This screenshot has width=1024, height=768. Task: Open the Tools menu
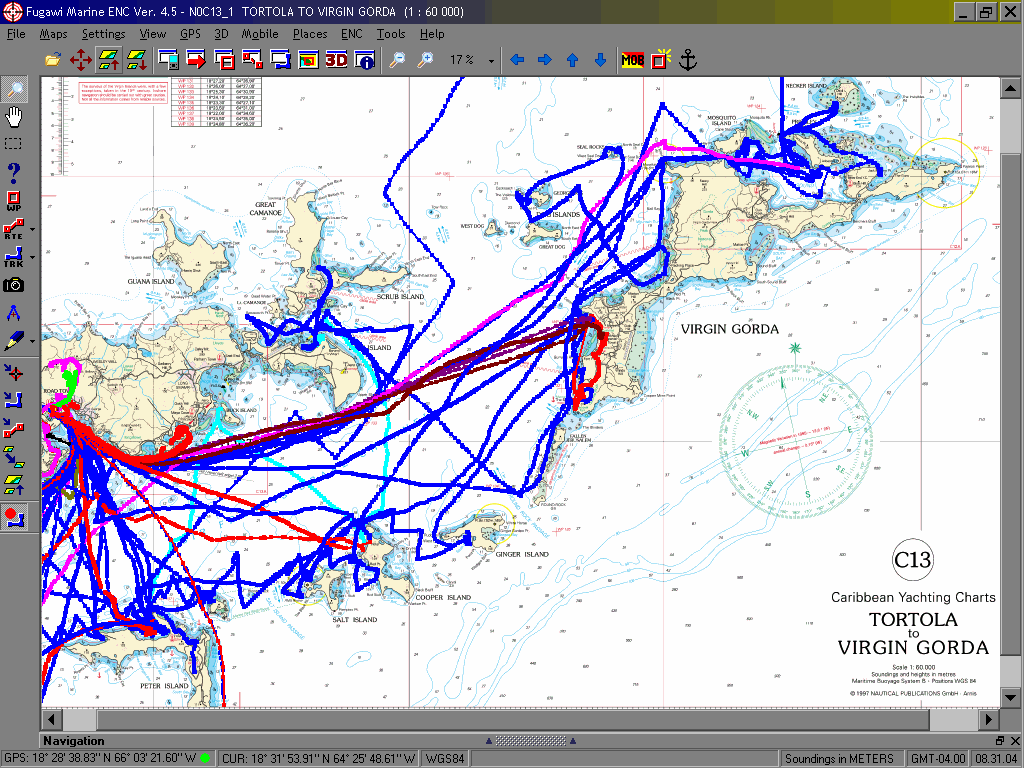coord(391,34)
